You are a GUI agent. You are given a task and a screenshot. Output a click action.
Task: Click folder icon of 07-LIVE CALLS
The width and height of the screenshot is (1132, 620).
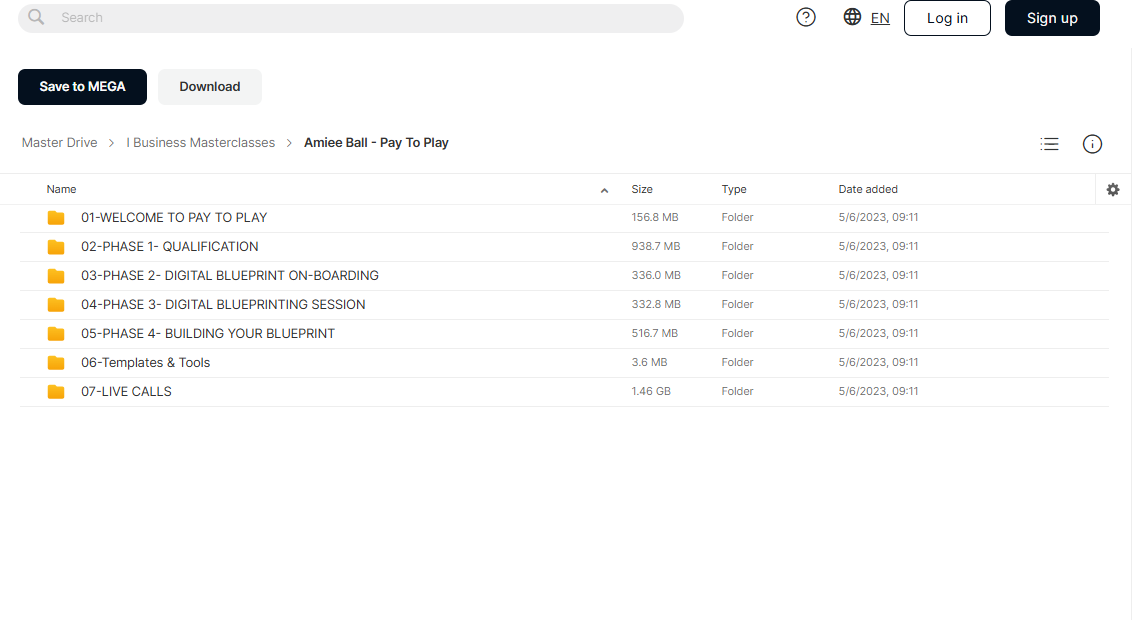(x=56, y=392)
